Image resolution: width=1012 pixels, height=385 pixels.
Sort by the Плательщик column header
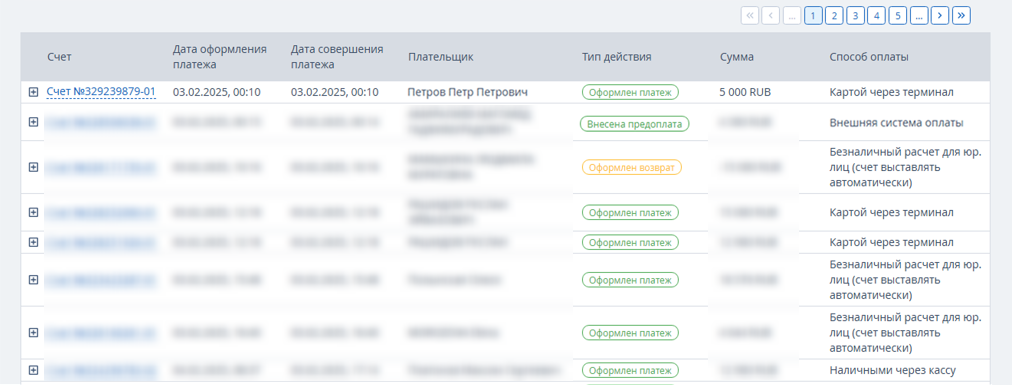[441, 57]
